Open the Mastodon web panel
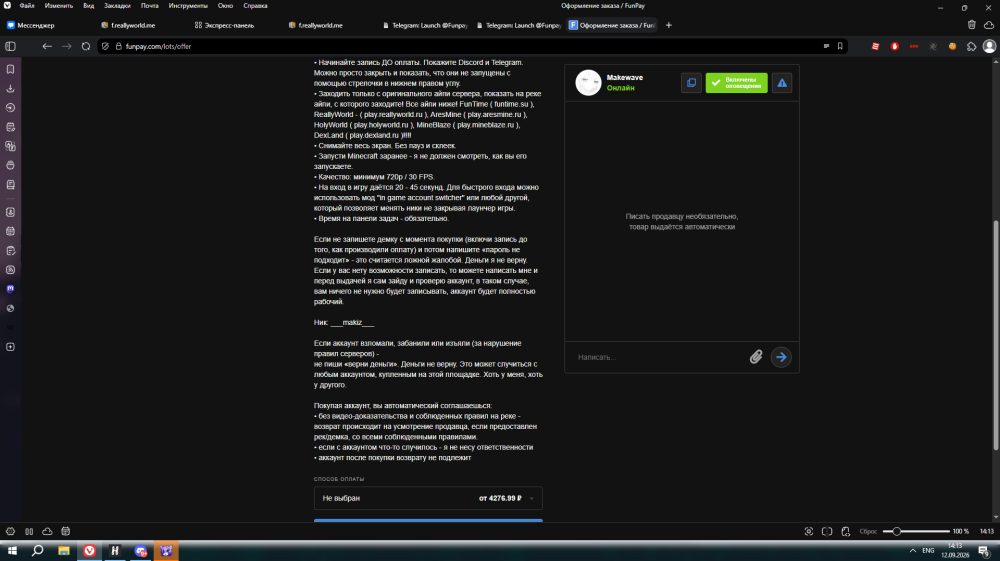 (x=10, y=289)
